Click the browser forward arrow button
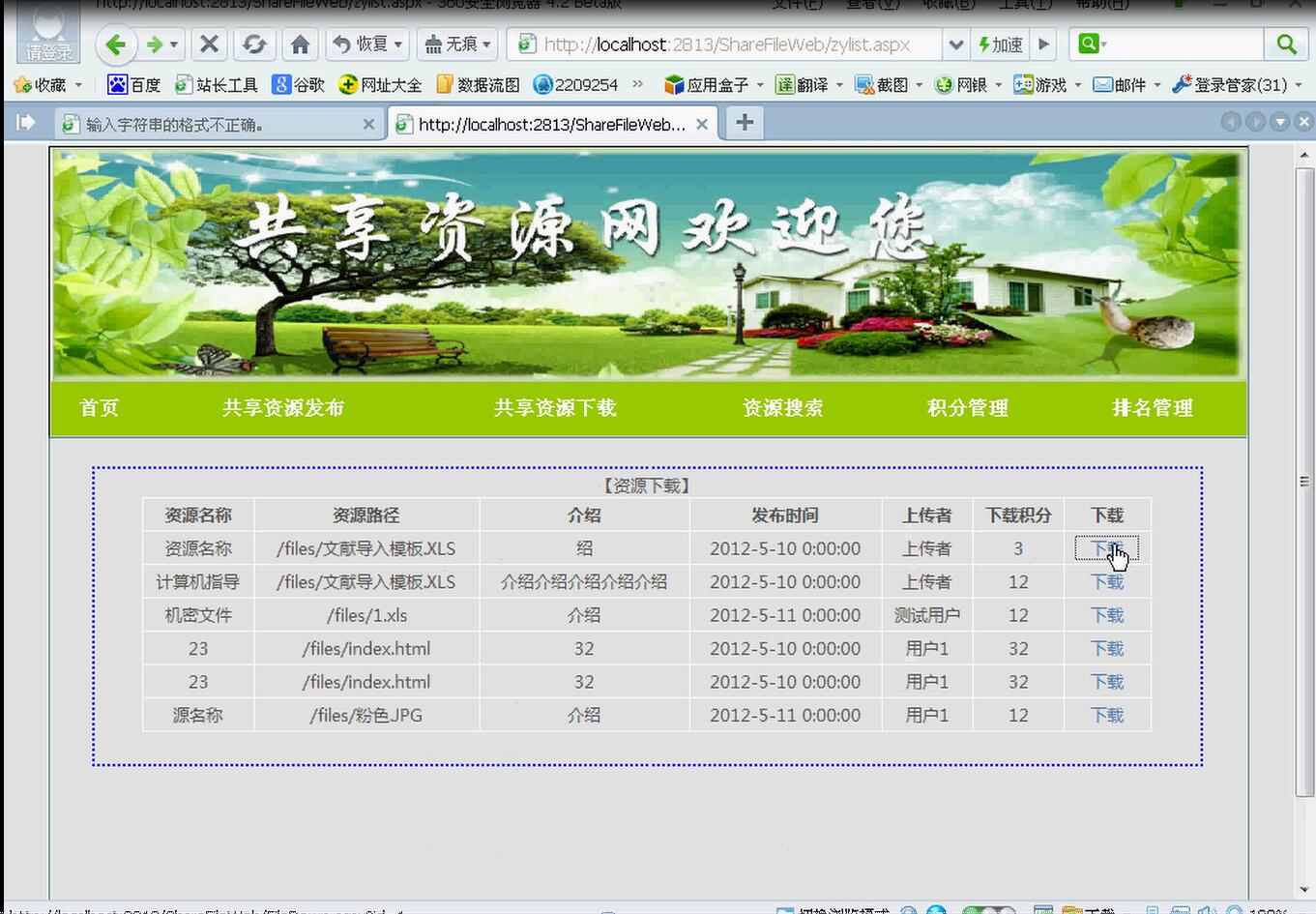Image resolution: width=1316 pixels, height=914 pixels. (154, 44)
